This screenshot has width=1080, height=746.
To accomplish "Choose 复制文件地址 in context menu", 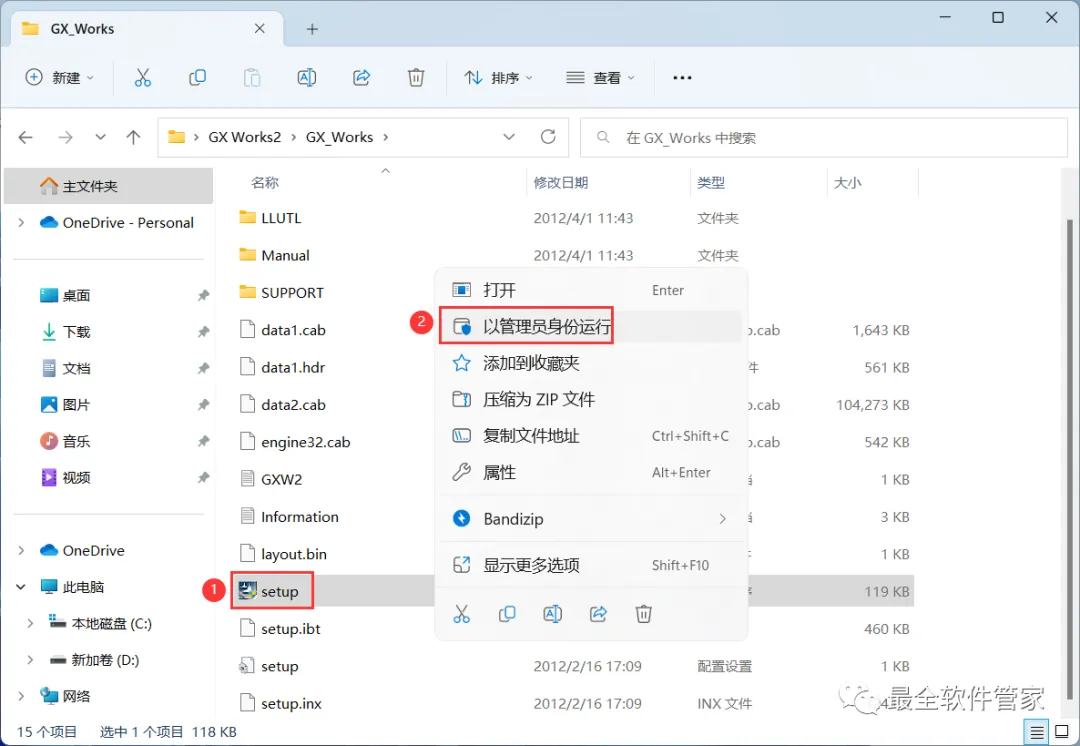I will pyautogui.click(x=591, y=436).
